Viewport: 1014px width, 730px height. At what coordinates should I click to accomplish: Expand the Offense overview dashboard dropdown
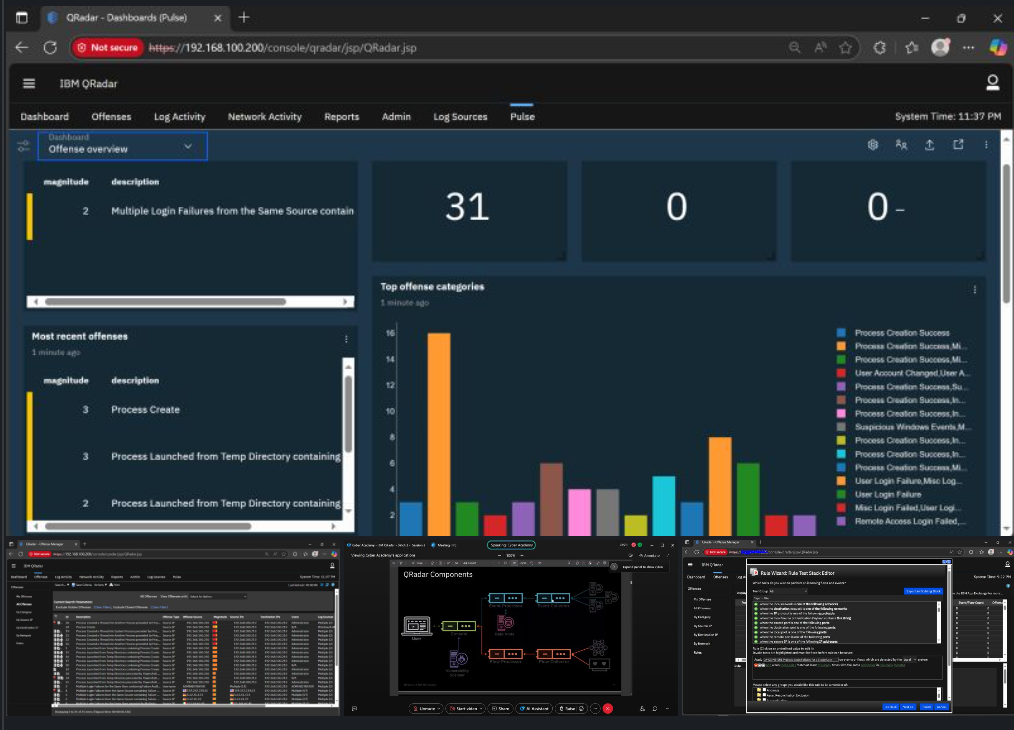pyautogui.click(x=122, y=145)
